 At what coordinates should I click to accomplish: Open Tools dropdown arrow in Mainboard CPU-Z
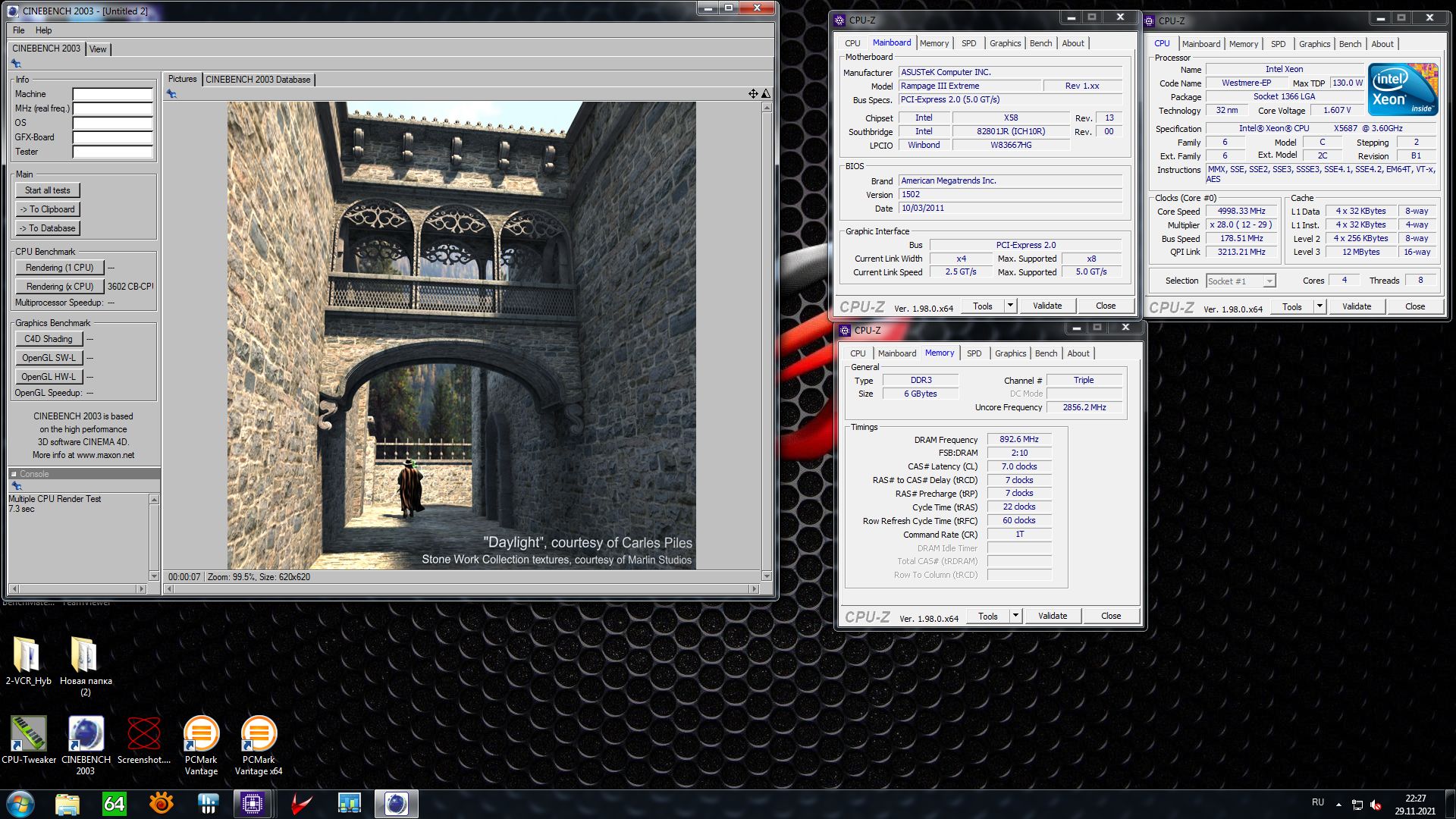point(1010,306)
